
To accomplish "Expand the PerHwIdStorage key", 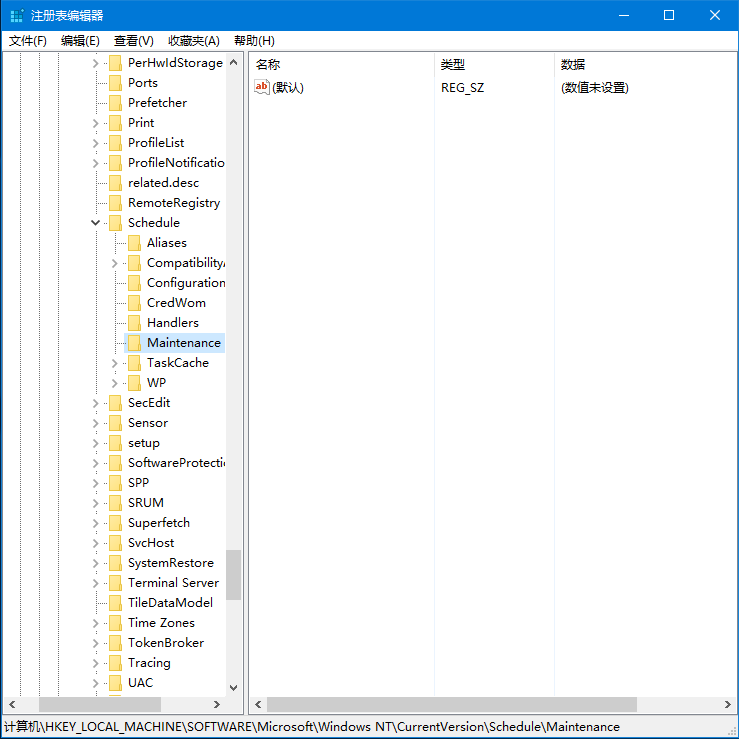I will click(x=95, y=63).
